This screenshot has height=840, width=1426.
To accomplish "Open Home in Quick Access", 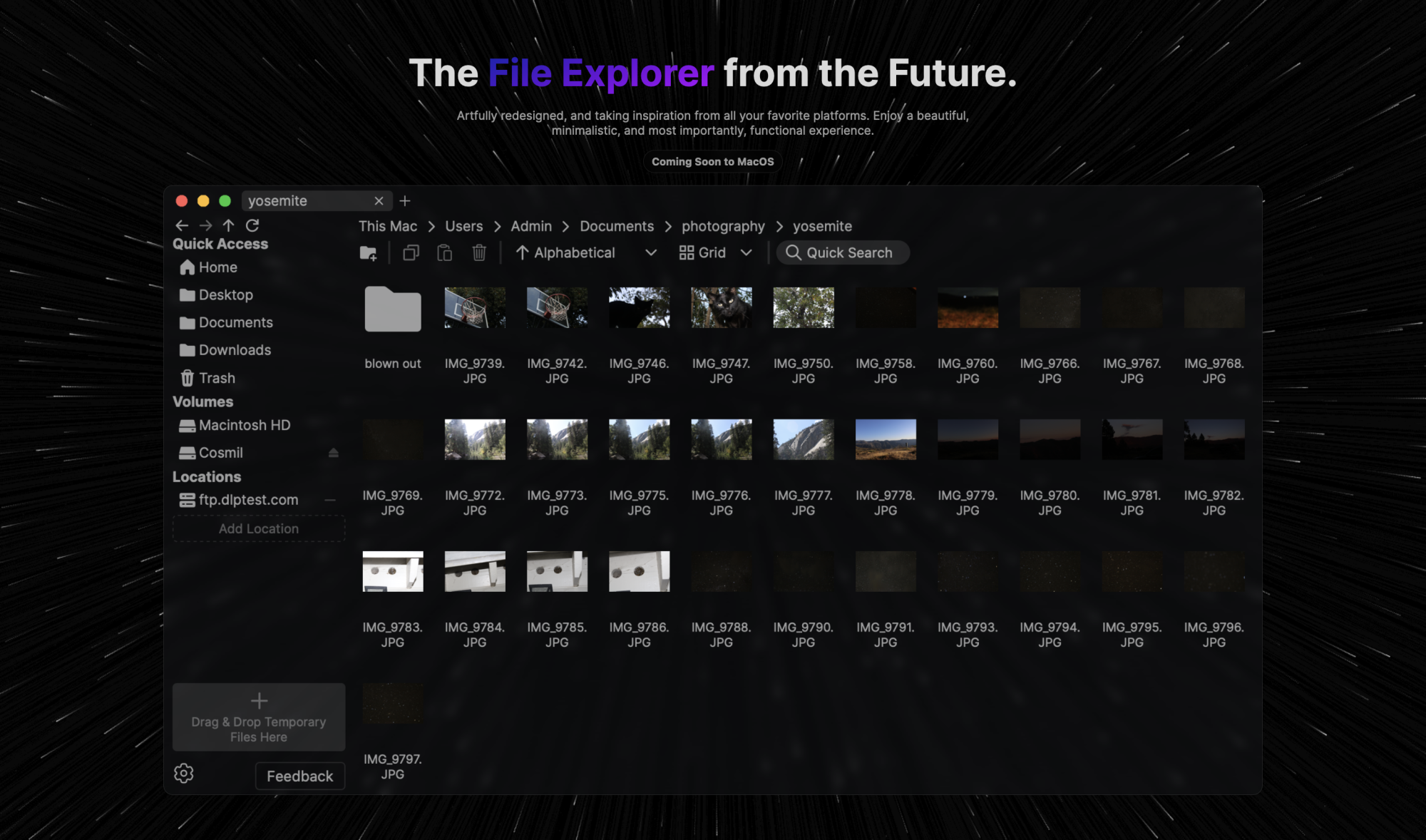I will [x=208, y=267].
